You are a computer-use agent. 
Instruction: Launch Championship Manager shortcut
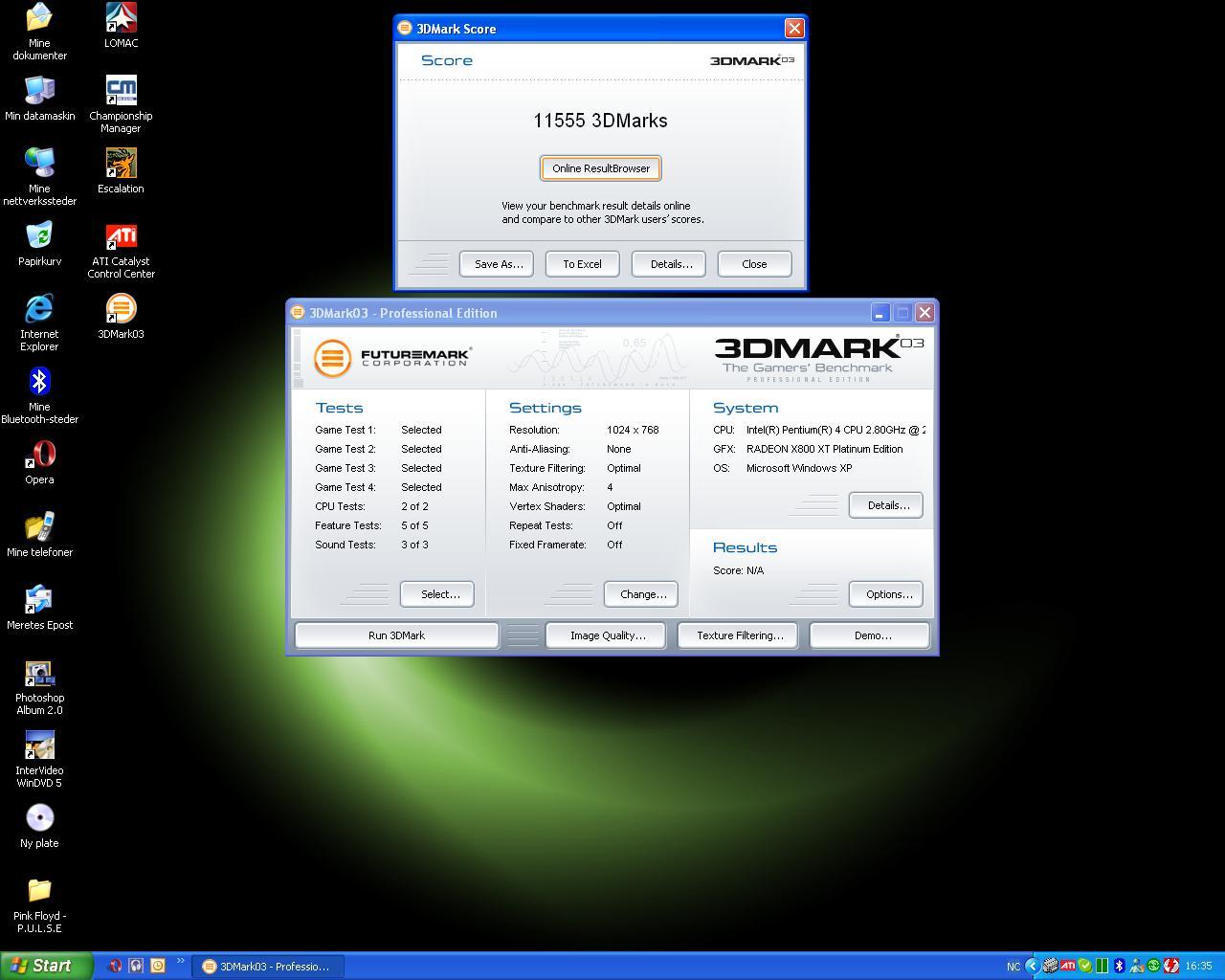(121, 104)
